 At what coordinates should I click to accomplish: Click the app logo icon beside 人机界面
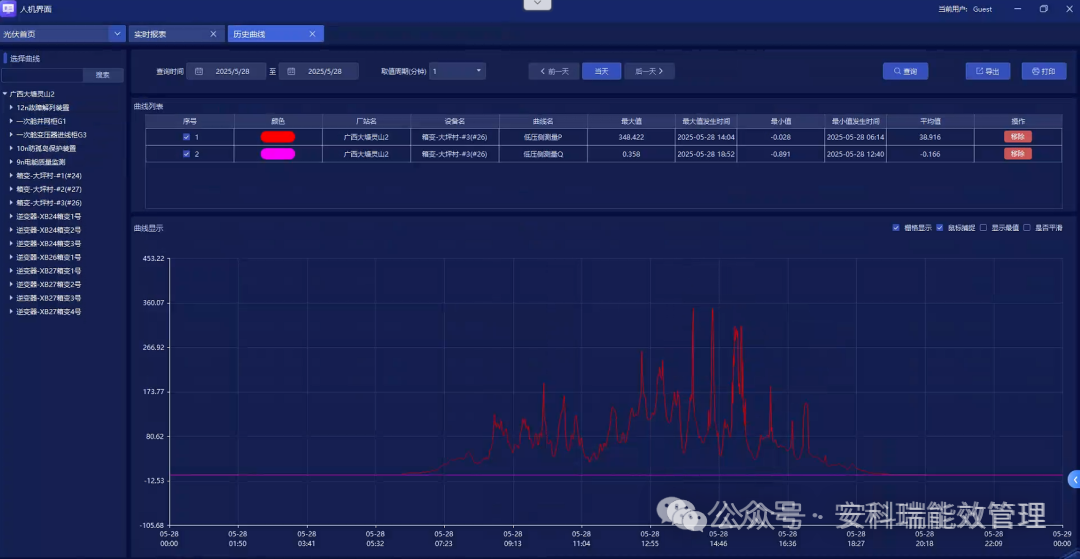[9, 9]
